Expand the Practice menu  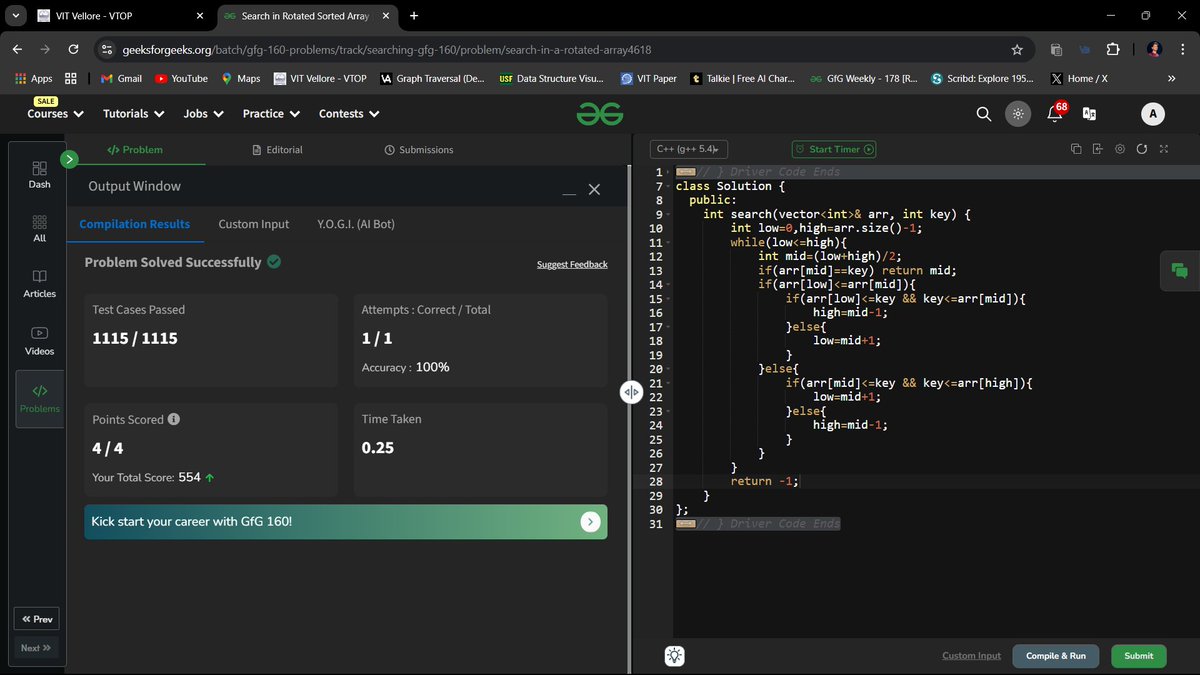pos(272,114)
